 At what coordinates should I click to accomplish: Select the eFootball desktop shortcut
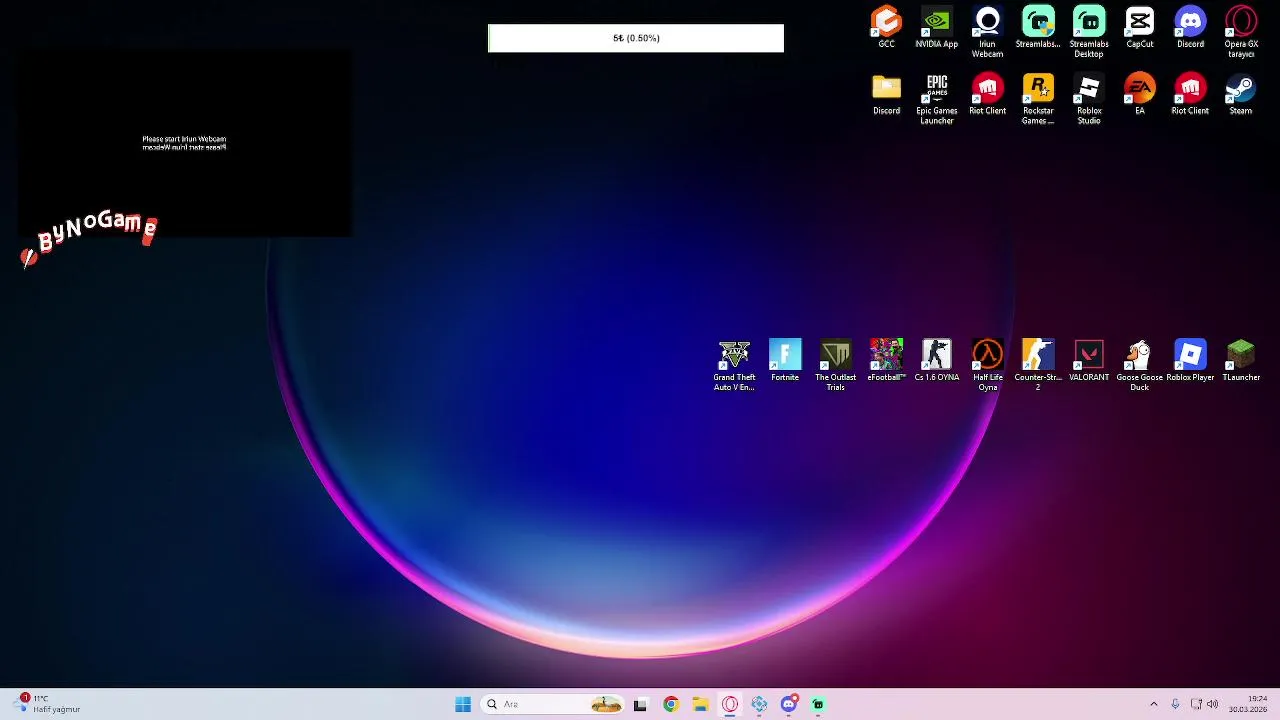click(x=886, y=360)
